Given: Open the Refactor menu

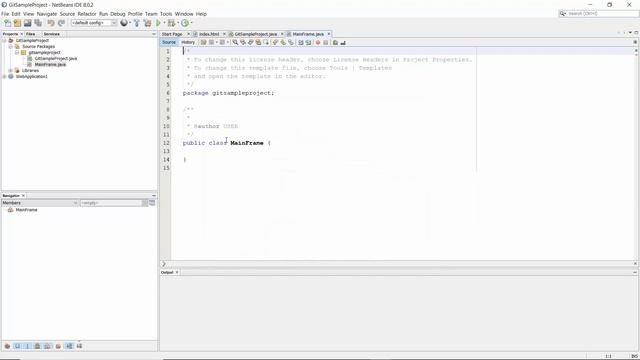Looking at the screenshot, I should tap(87, 14).
